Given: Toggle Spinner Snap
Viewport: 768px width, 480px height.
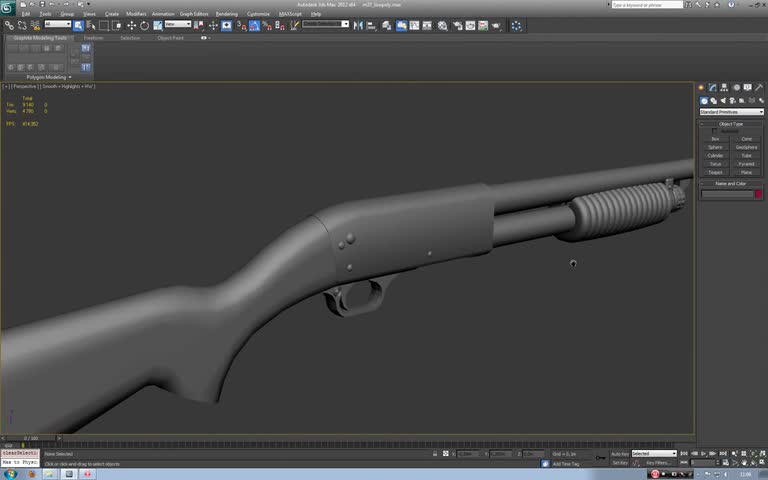Looking at the screenshot, I should tap(280, 25).
